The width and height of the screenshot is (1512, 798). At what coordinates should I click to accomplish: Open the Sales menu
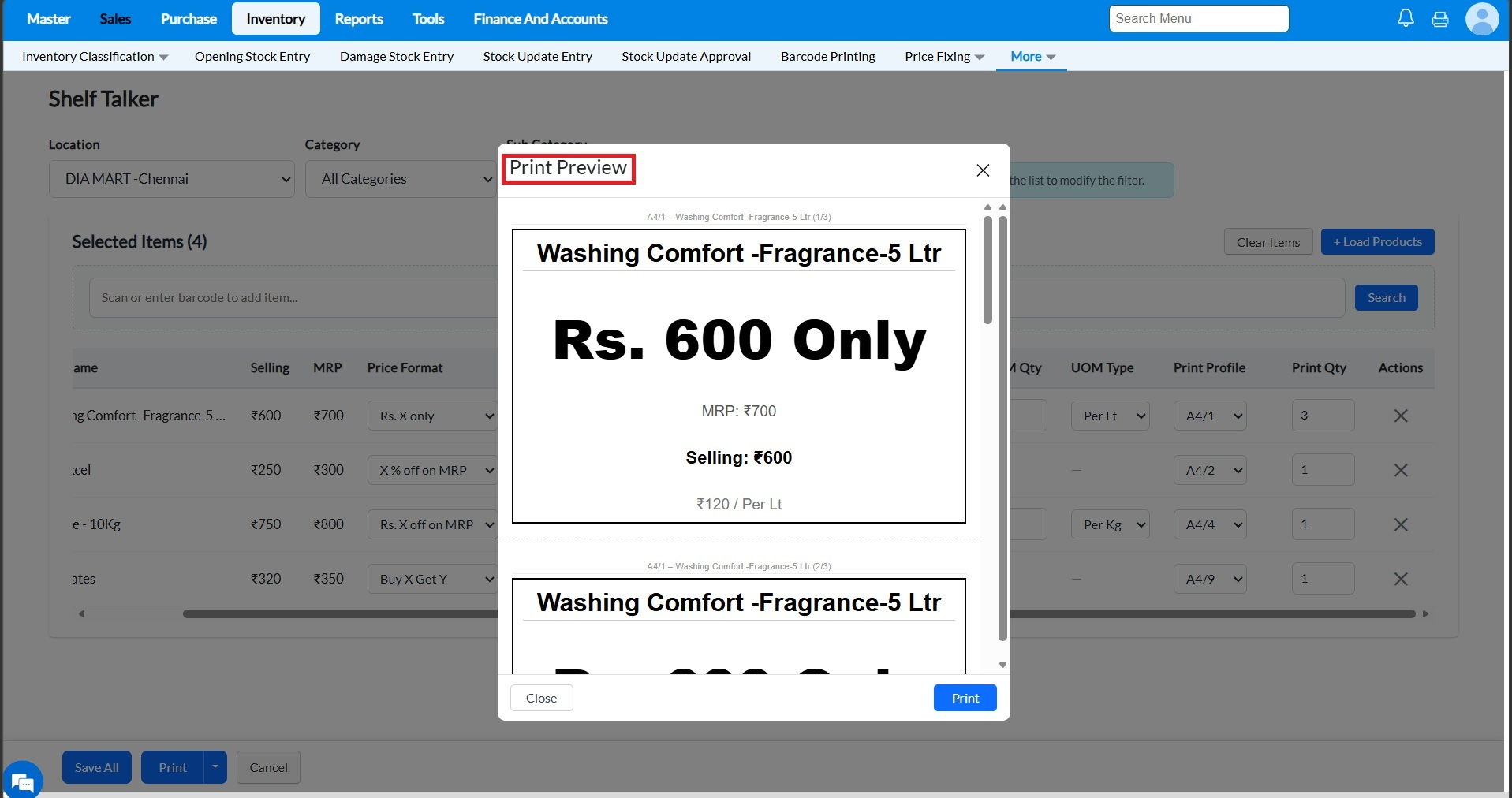(115, 19)
